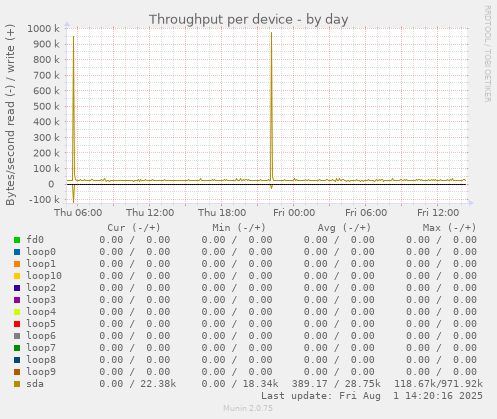Click the loop10 yellow legend swatch
497x419 pixels.
(17, 276)
